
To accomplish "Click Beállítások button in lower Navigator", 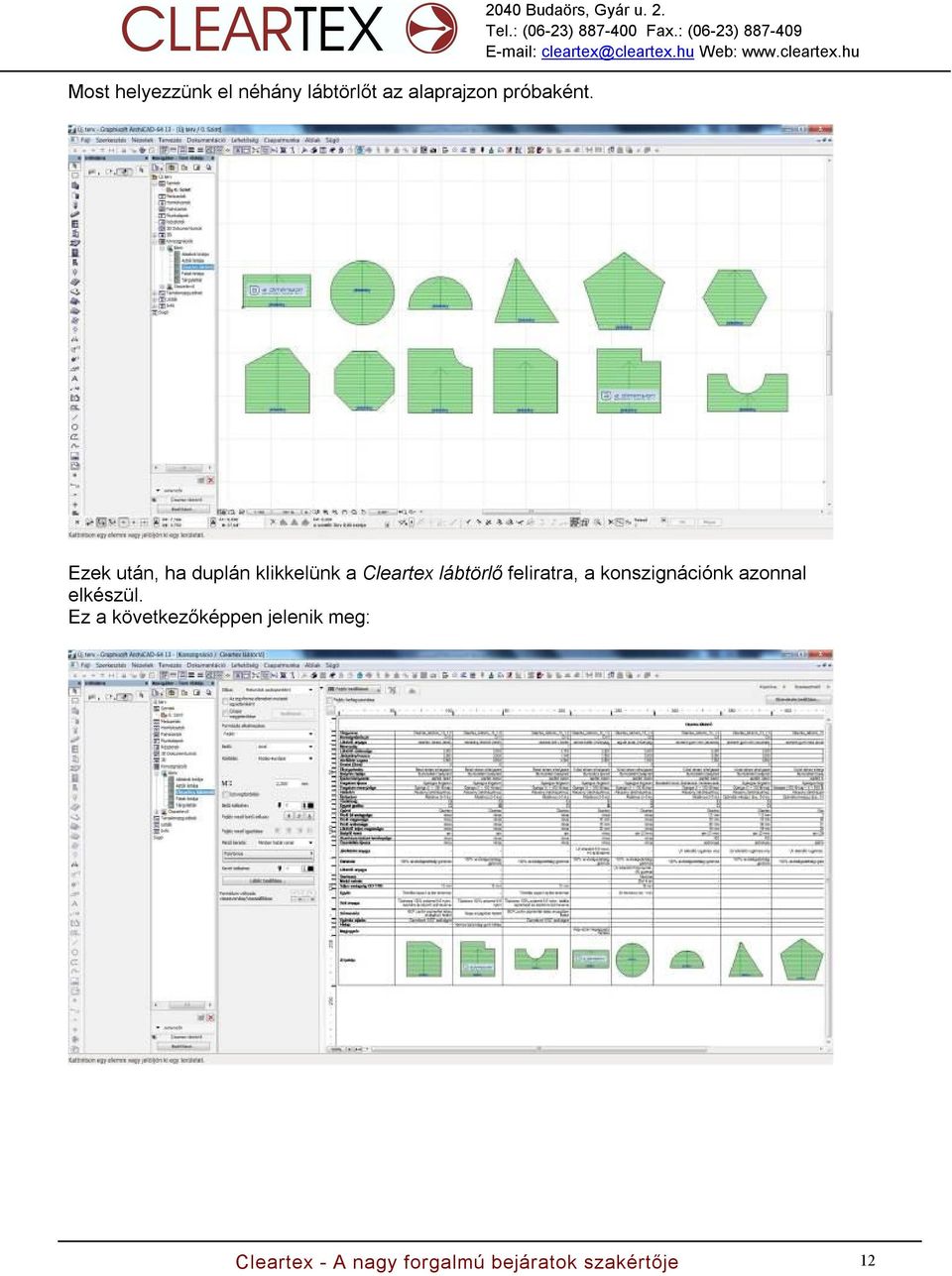I will coord(182,1046).
